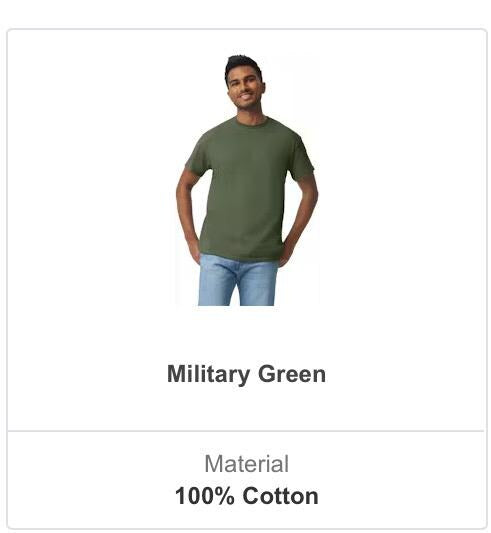Click the model's dark hair
The image size is (491, 533).
pos(242,65)
